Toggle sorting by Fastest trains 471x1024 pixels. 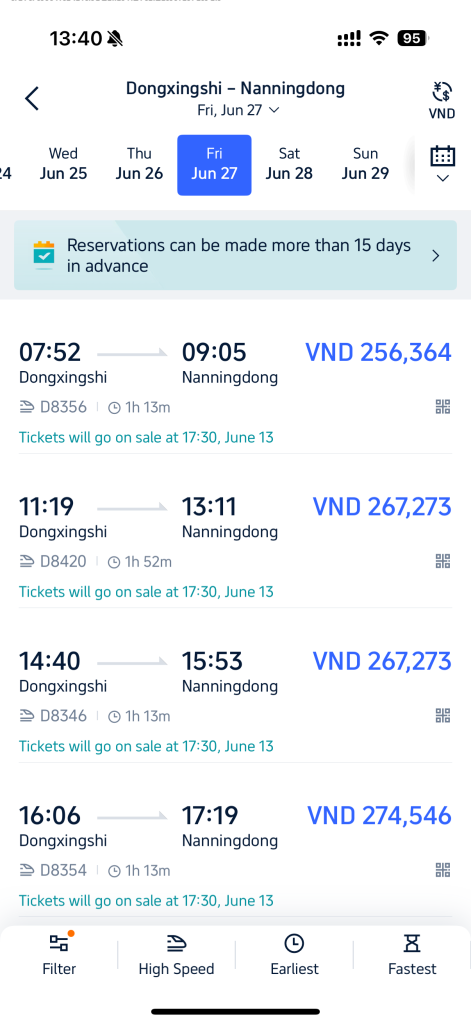coord(412,955)
